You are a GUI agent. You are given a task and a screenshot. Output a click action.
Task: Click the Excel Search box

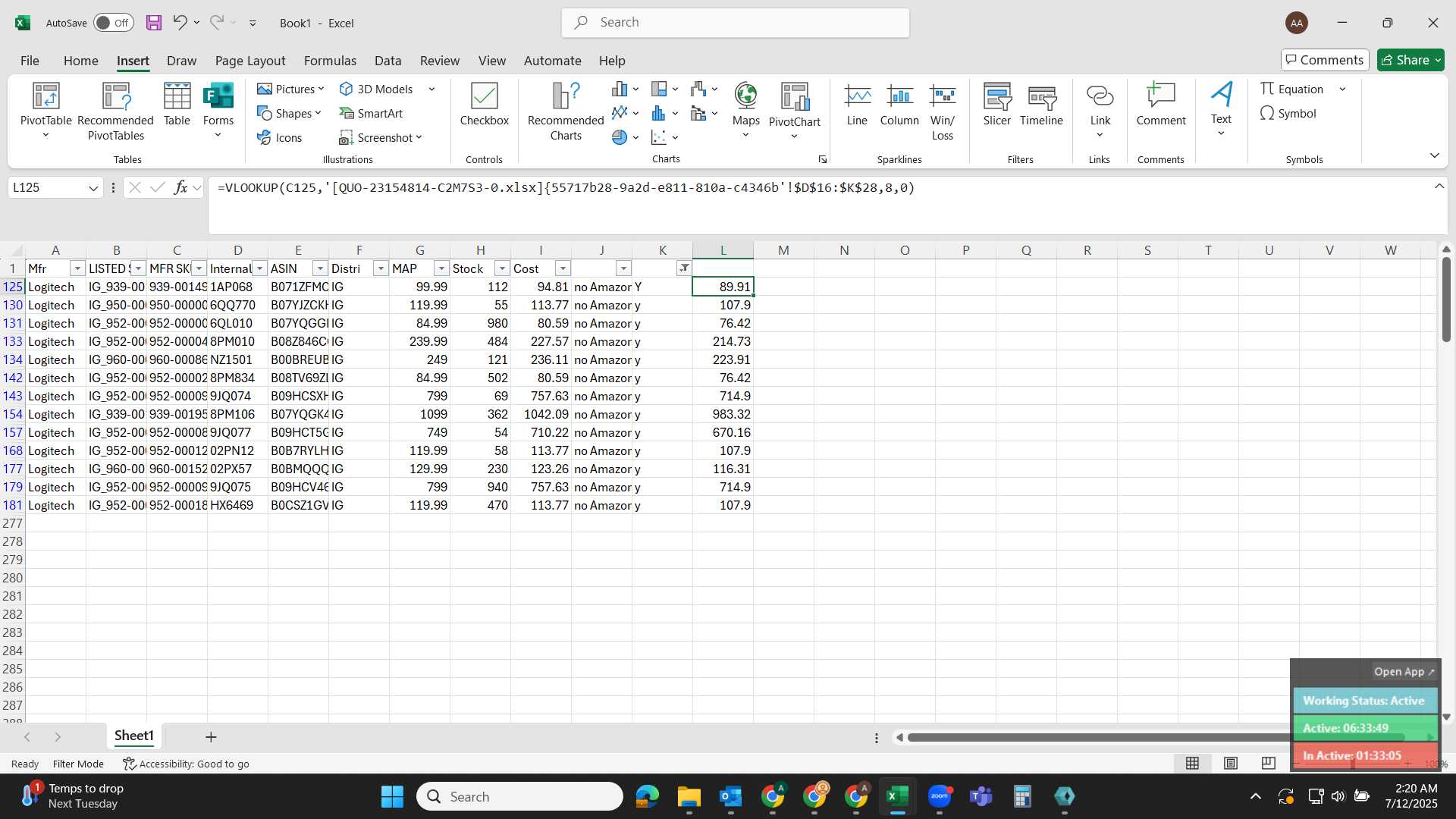tap(735, 23)
